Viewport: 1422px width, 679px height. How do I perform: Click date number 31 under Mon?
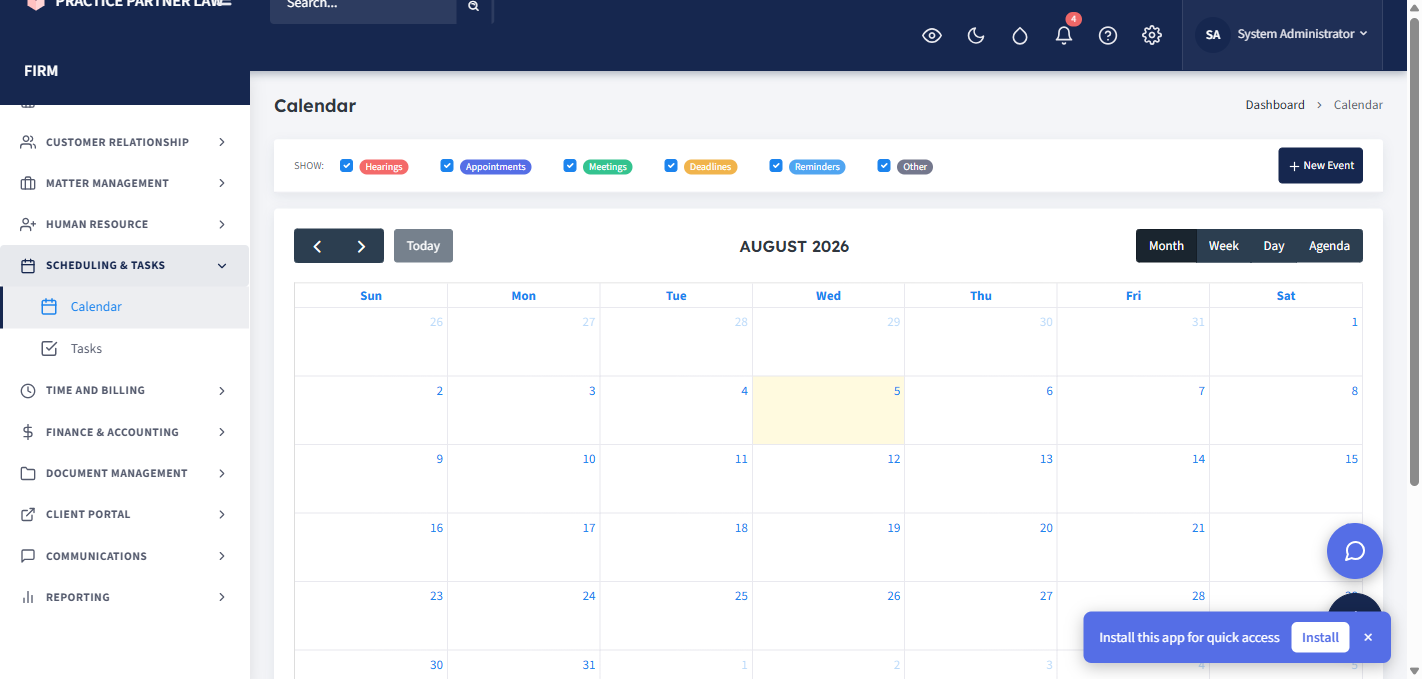(589, 665)
